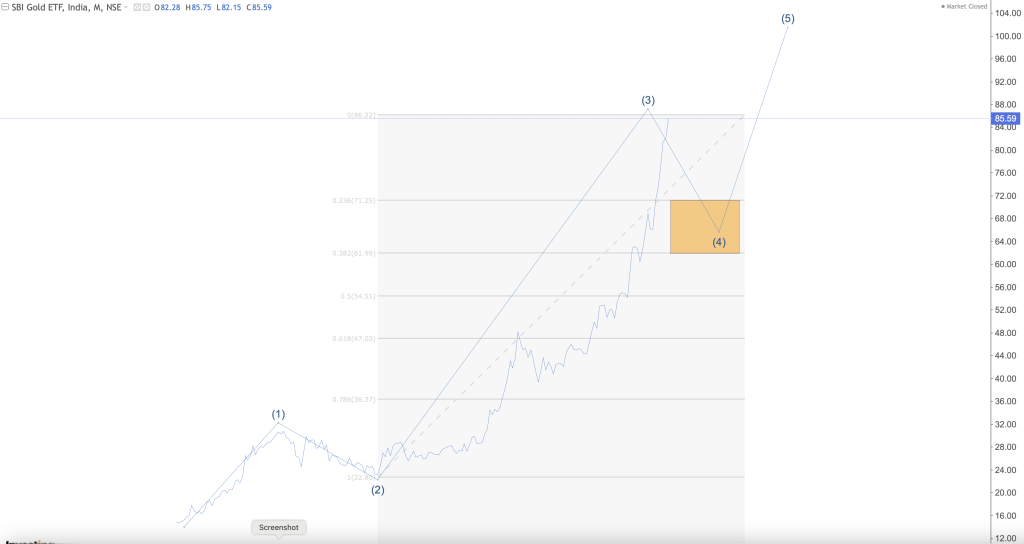
Task: Open the dropdown arrow beside NSE
Action: pos(127,8)
